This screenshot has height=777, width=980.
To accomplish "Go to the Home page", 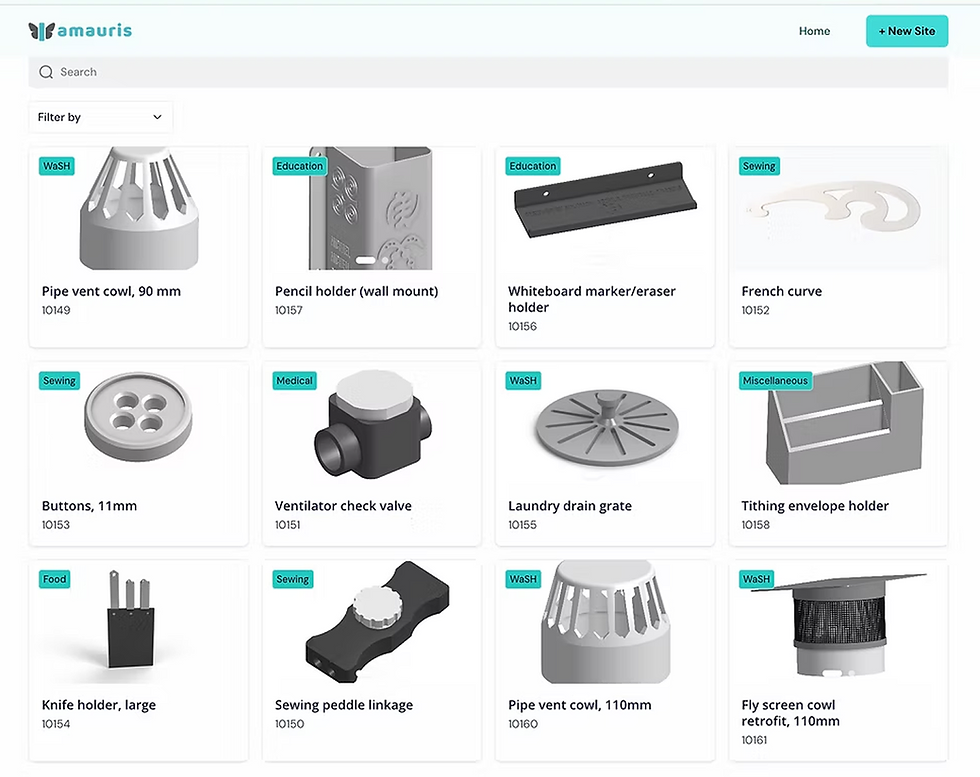I will 814,31.
